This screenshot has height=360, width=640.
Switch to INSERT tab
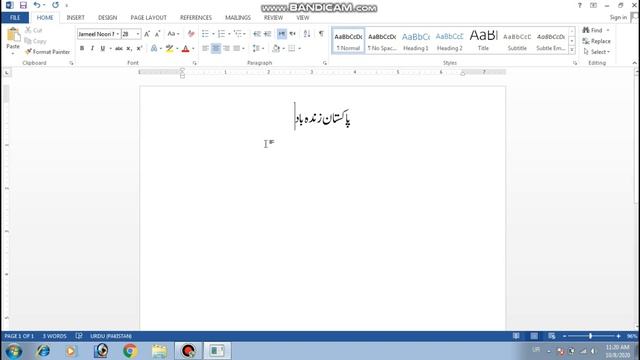pyautogui.click(x=76, y=18)
